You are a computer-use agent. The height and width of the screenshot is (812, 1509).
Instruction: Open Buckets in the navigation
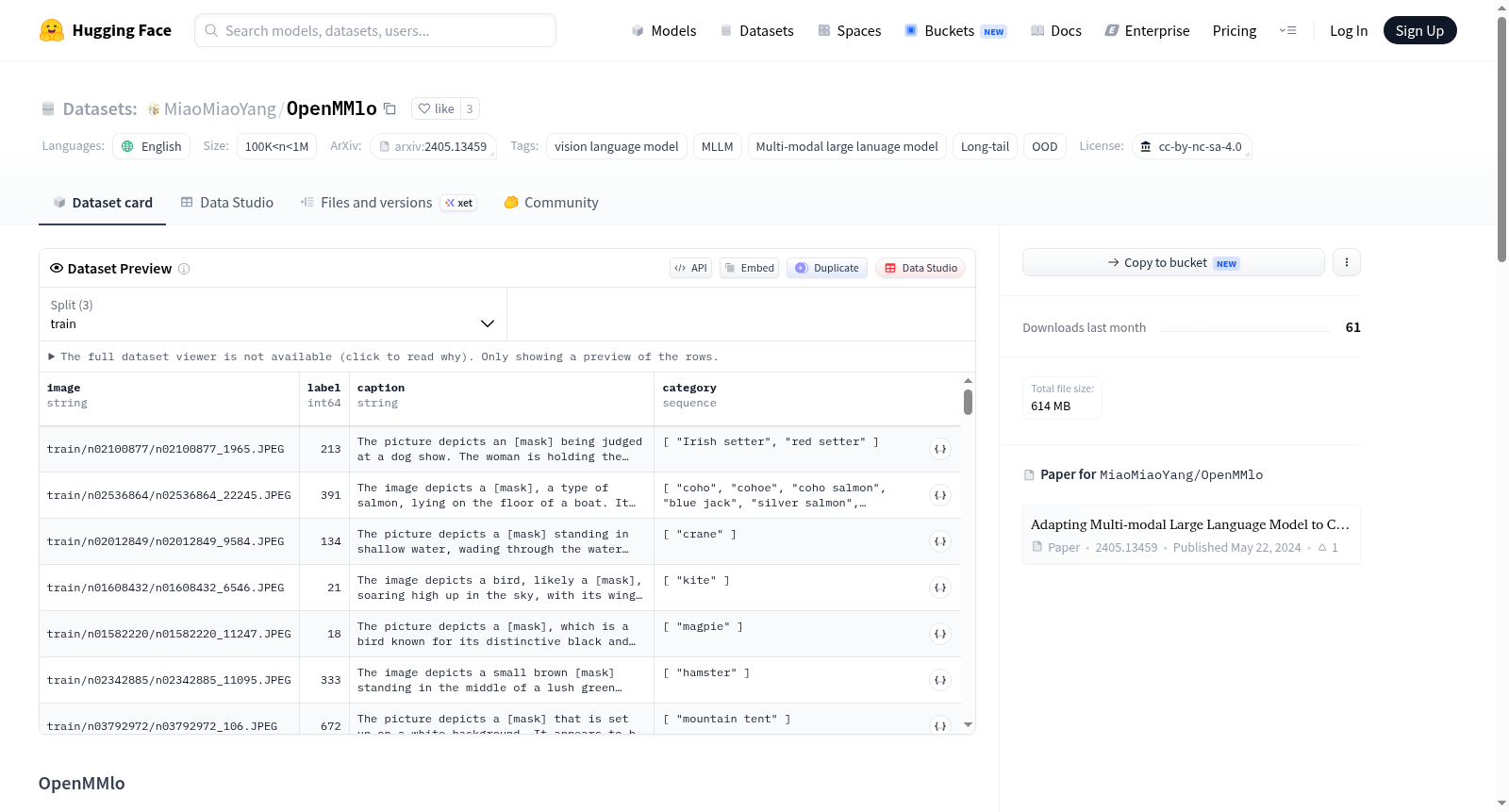tap(955, 30)
